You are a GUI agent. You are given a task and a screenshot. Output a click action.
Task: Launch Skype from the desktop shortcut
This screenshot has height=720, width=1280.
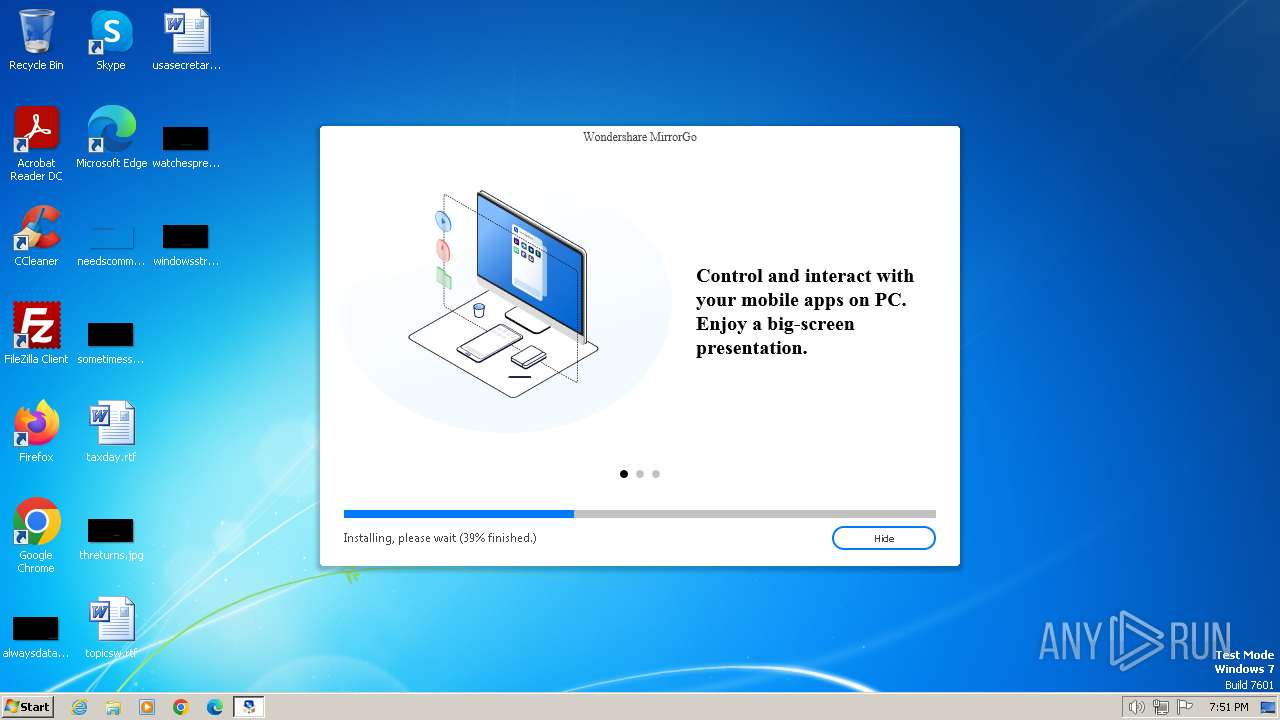pos(111,40)
